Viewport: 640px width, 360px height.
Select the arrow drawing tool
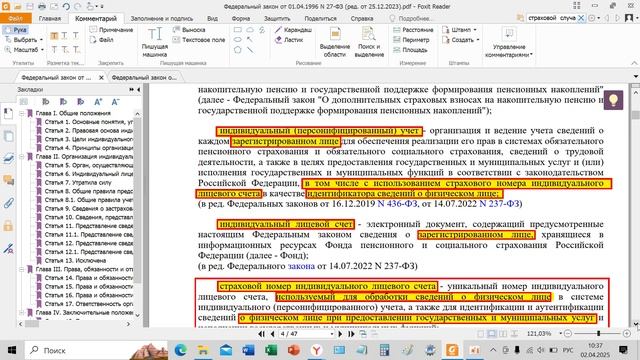pyautogui.click(x=250, y=40)
